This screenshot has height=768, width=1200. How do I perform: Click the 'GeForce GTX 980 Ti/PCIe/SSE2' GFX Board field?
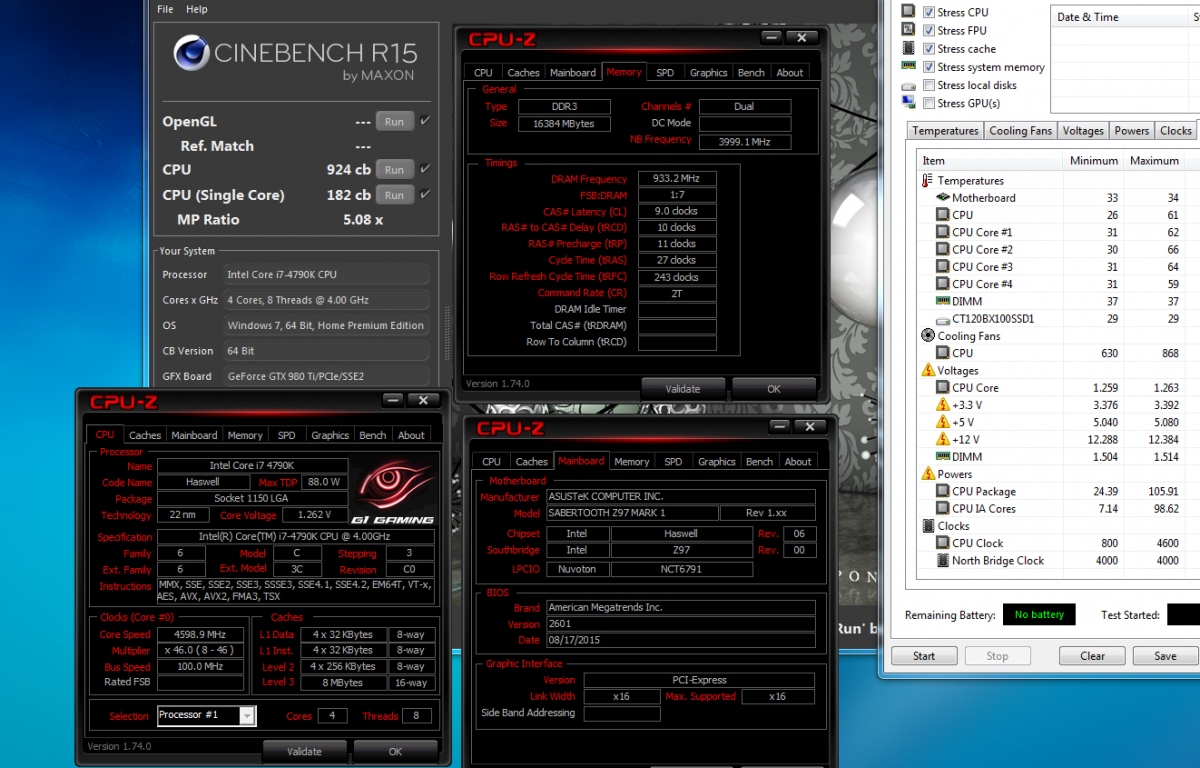[326, 376]
